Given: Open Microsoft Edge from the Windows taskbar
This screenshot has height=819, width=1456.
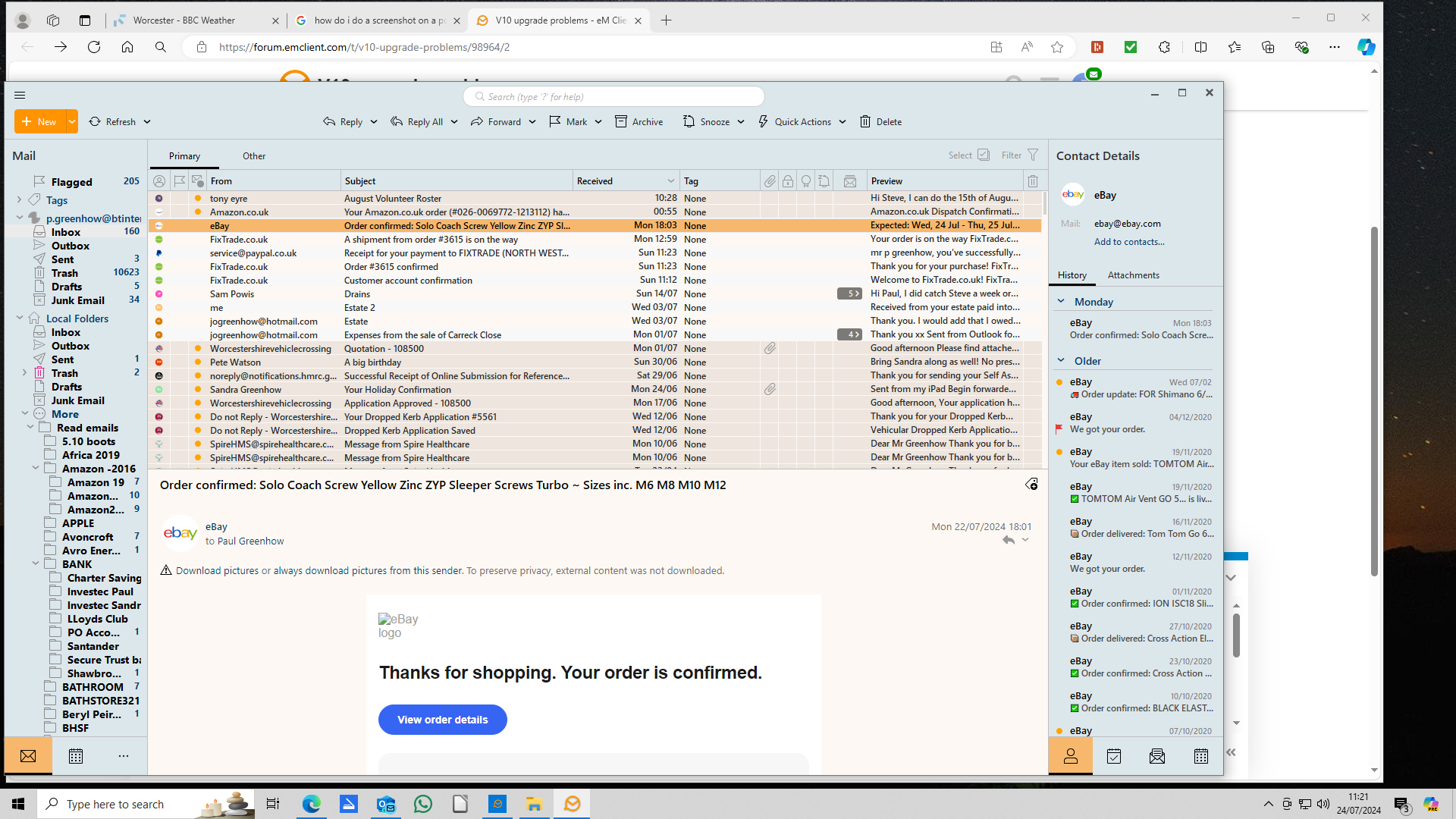Looking at the screenshot, I should (312, 804).
